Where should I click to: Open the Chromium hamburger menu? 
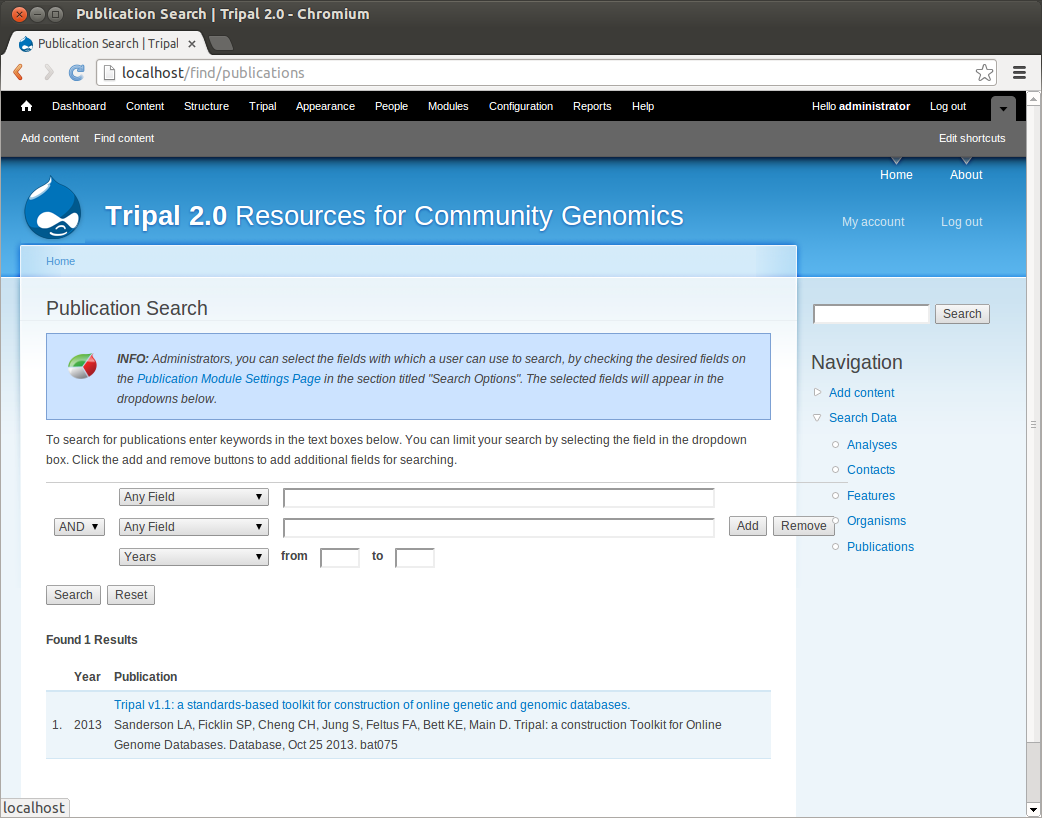pos(1019,72)
